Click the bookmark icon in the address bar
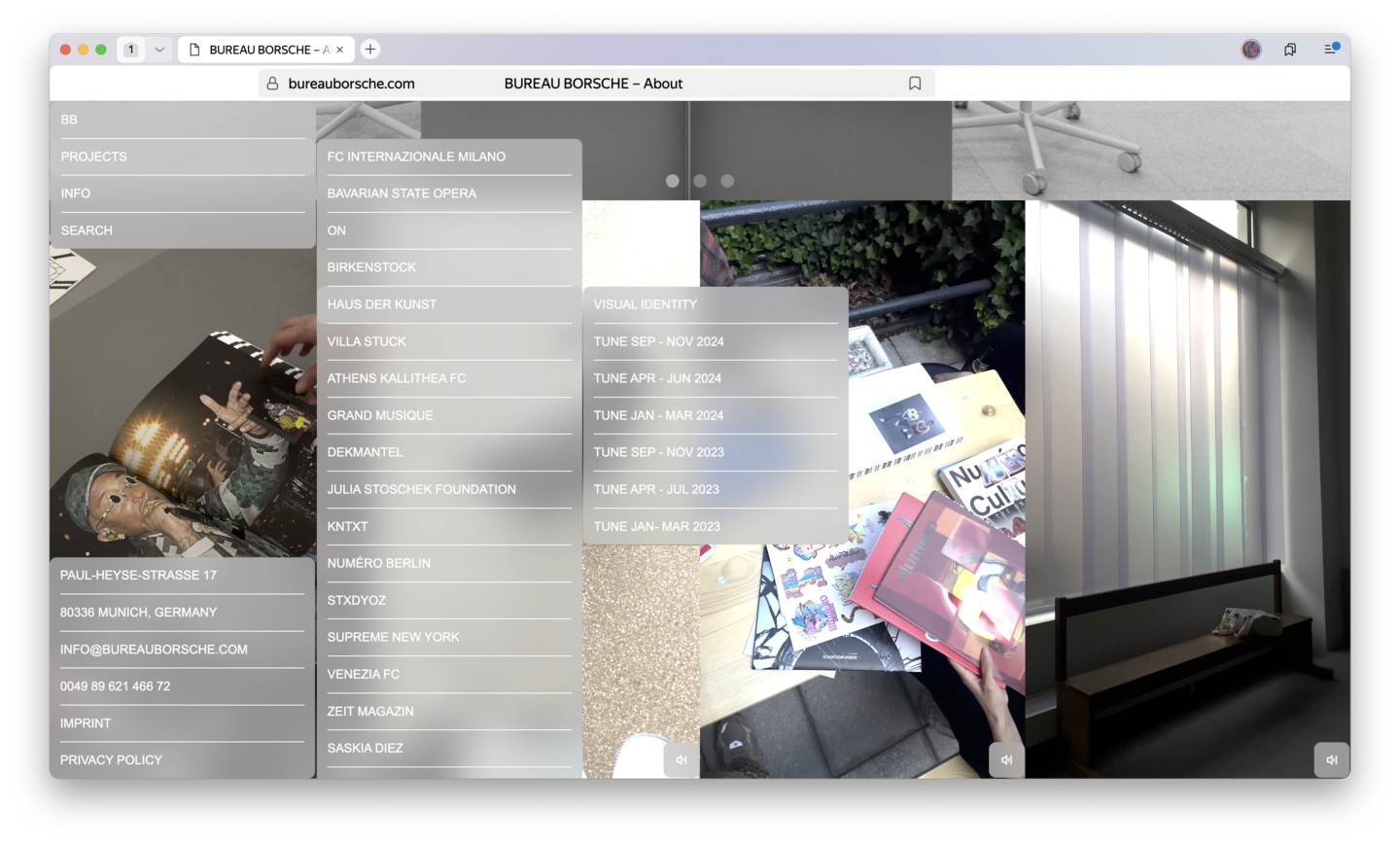Viewport: 1400px width, 844px height. pyautogui.click(x=915, y=84)
